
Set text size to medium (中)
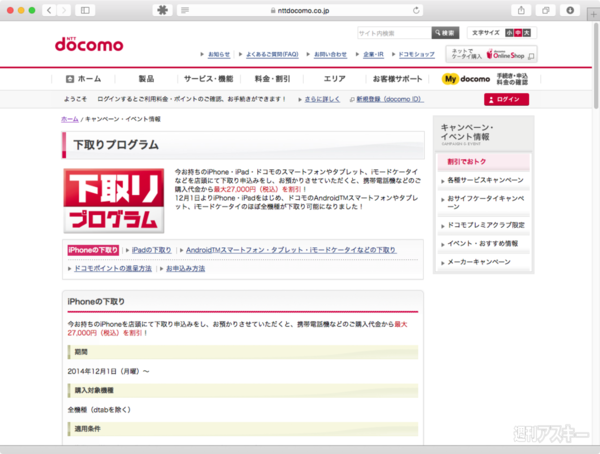(518, 33)
